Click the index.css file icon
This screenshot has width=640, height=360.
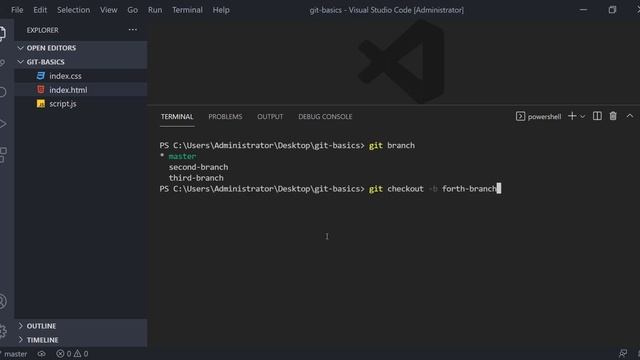[40, 76]
